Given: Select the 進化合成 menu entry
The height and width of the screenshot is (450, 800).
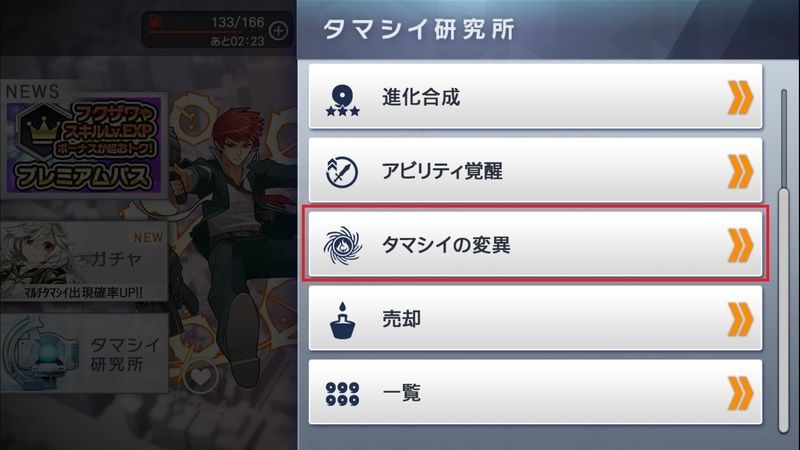Looking at the screenshot, I should coord(535,96).
